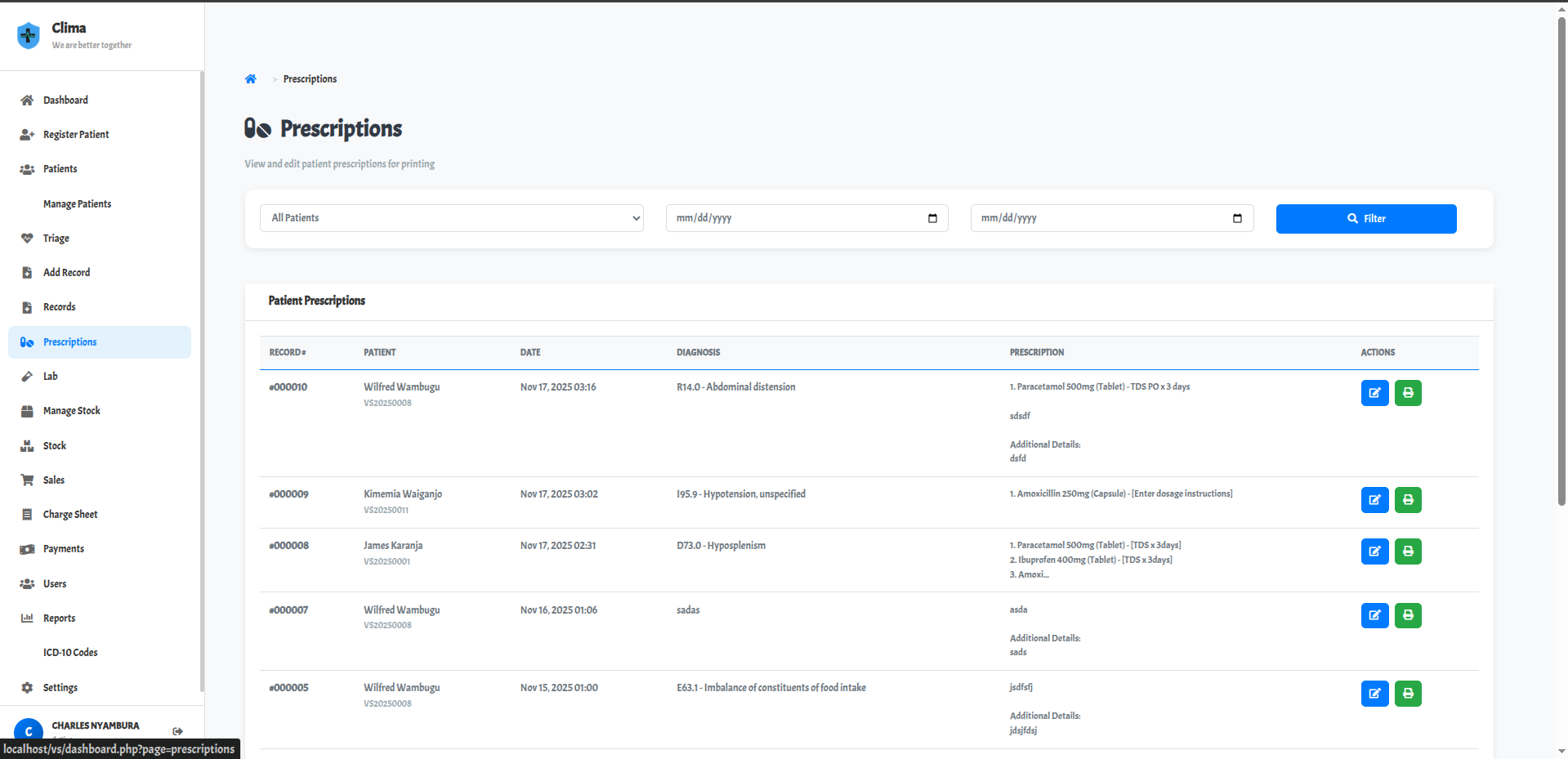Print prescription for record #000009
This screenshot has height=759, width=1568.
pos(1407,500)
